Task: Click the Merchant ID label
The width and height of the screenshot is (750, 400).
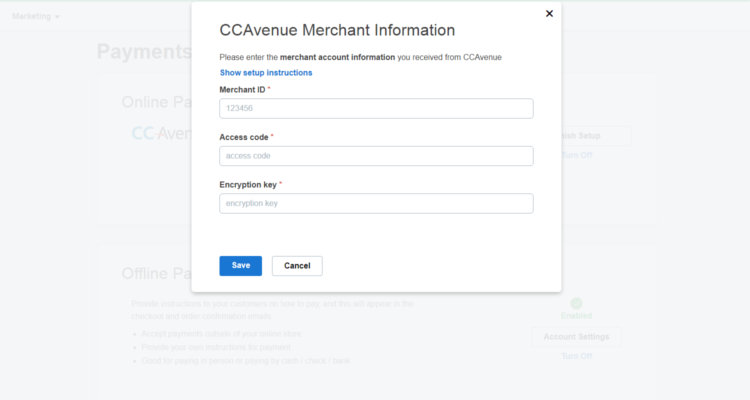Action: point(242,89)
